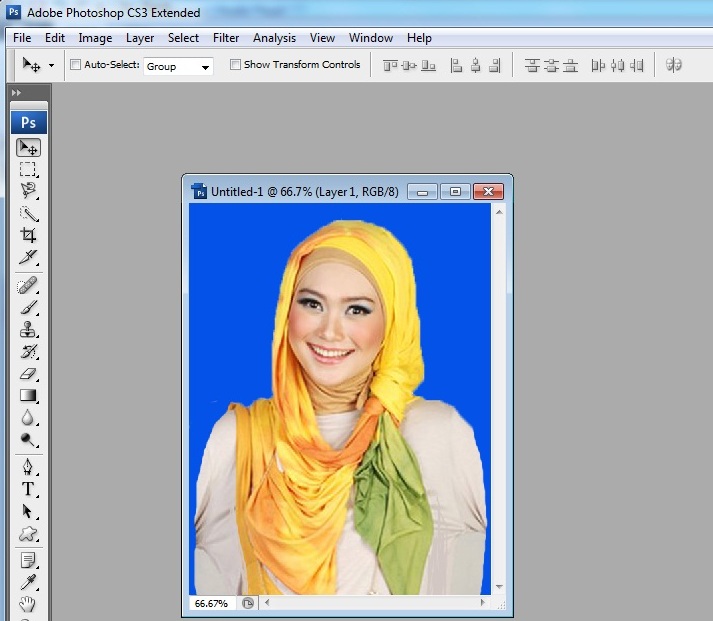Pick the Polygonal Lasso tool
713x621 pixels.
pyautogui.click(x=28, y=190)
